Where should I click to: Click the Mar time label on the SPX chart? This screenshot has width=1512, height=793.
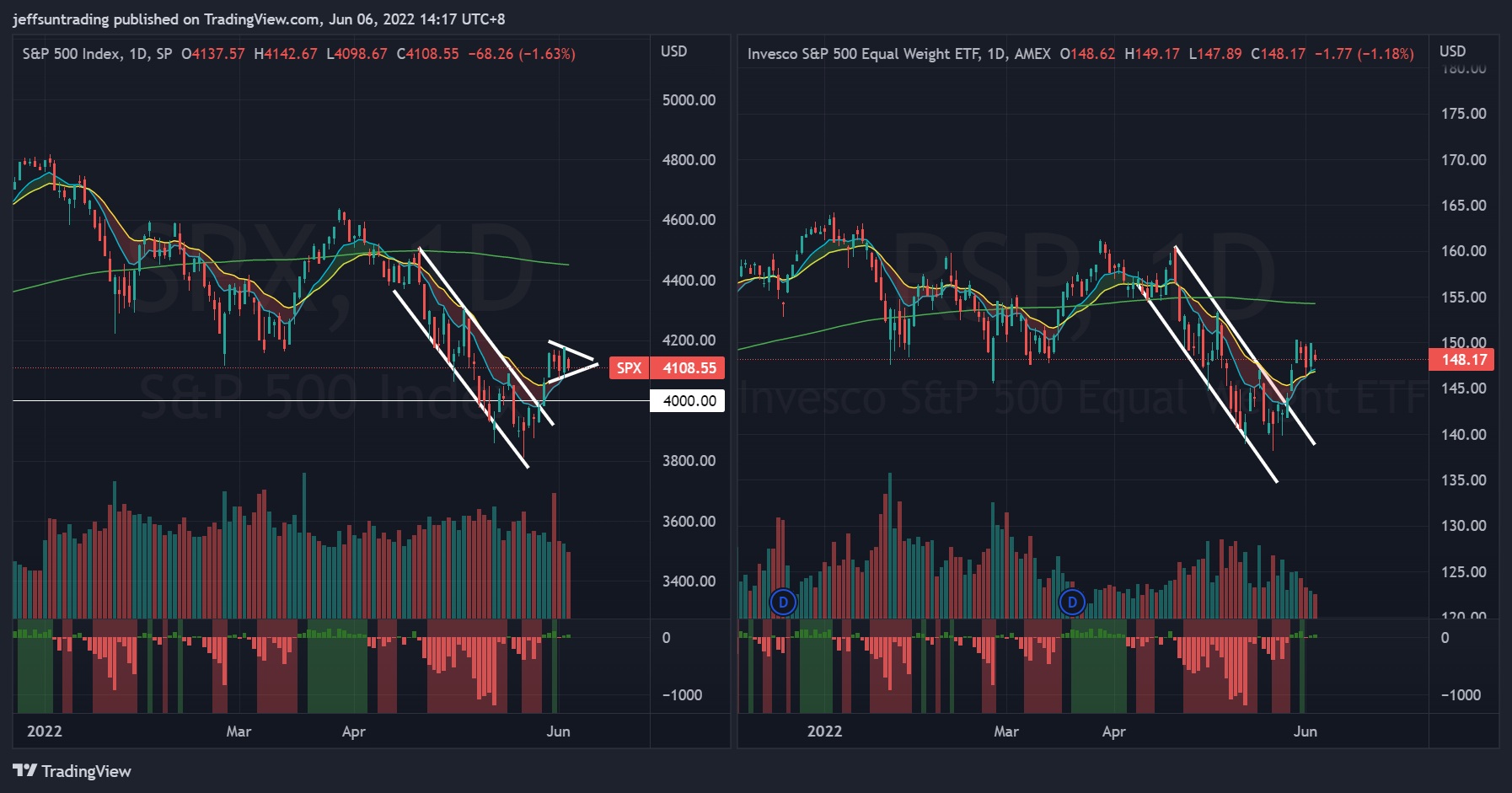239,731
